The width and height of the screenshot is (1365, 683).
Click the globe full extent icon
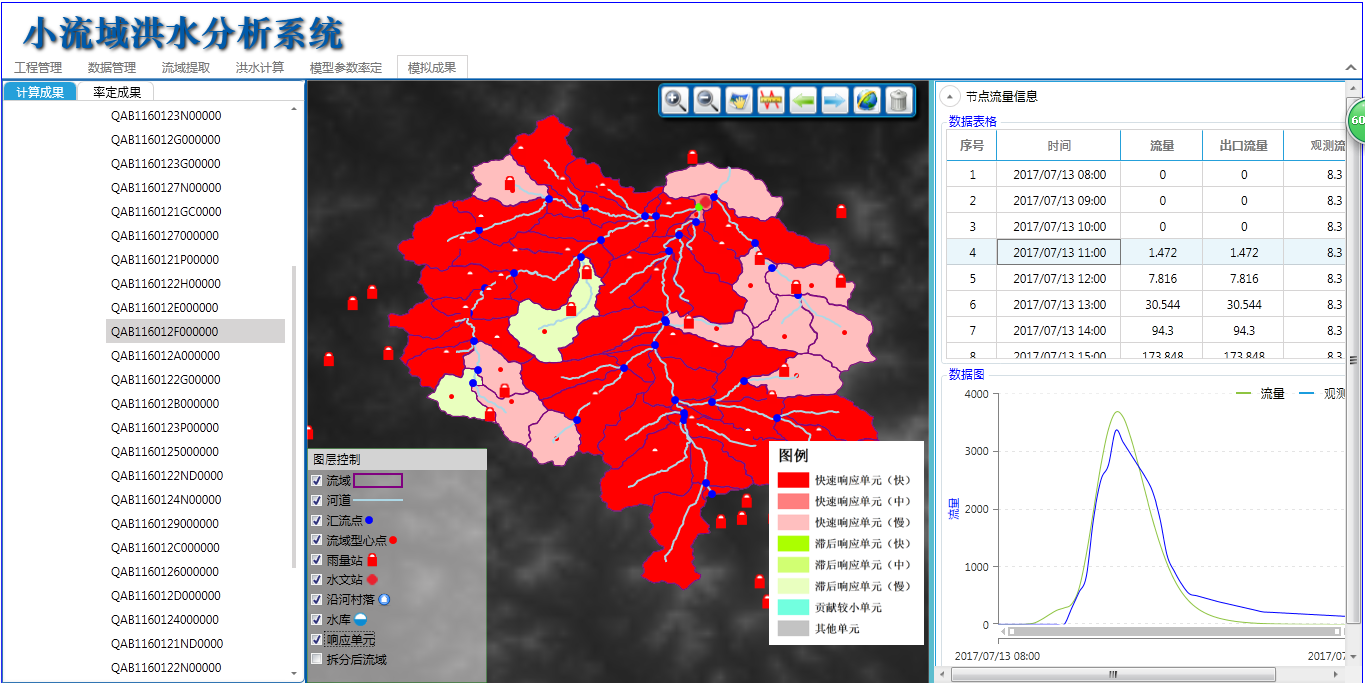pos(867,101)
